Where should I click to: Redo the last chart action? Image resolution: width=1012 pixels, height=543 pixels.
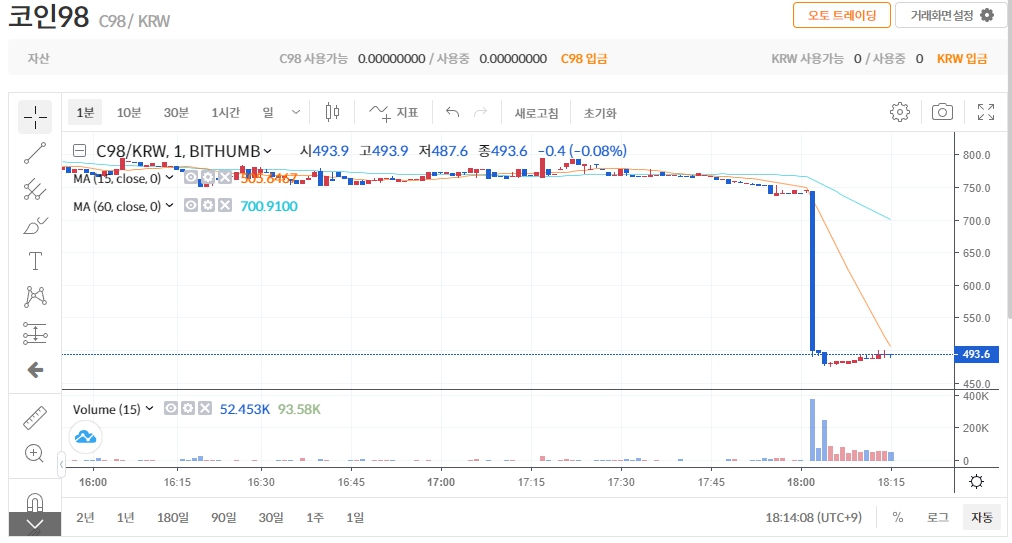tap(480, 112)
